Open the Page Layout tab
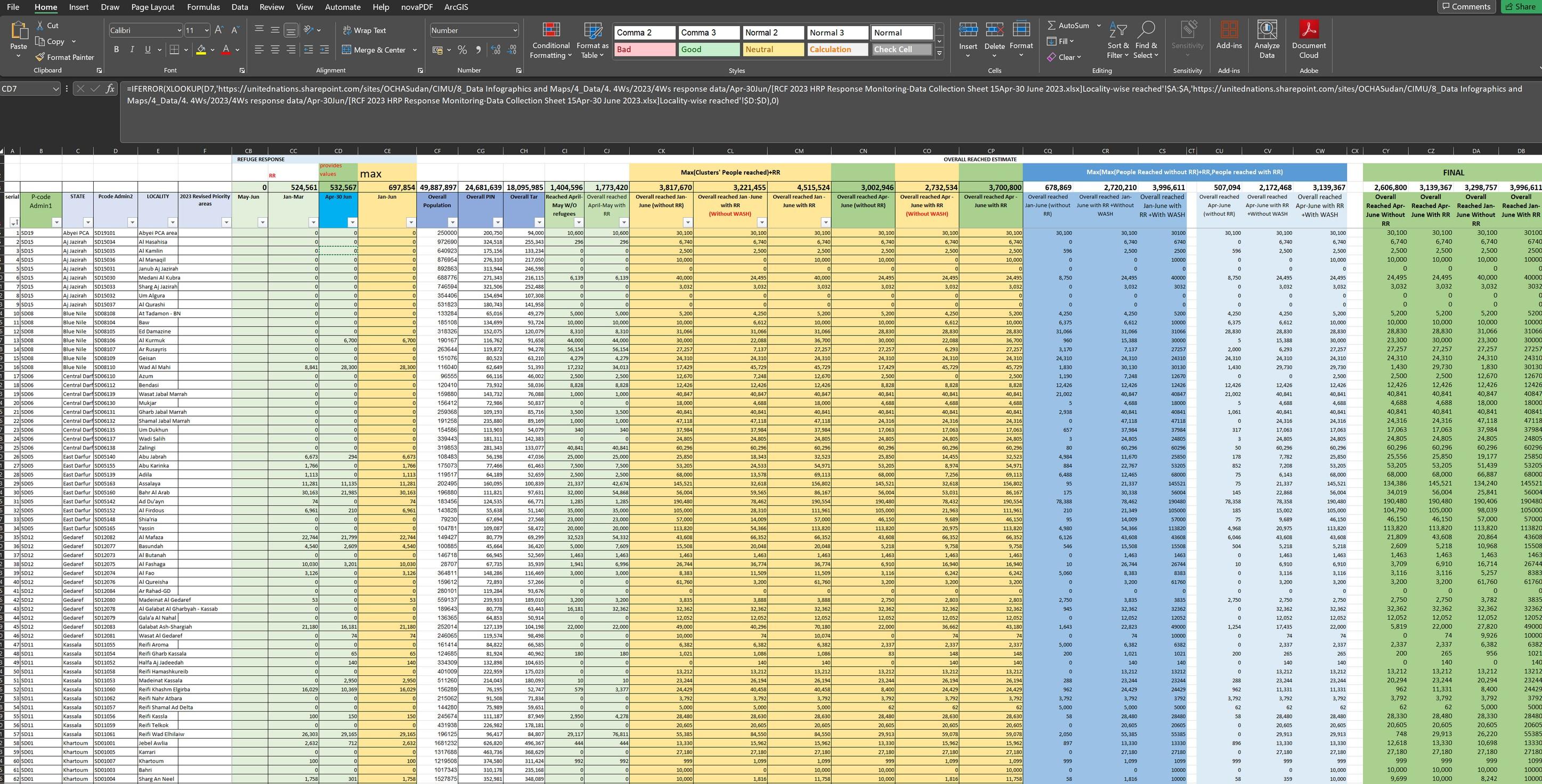Viewport: 1542px width, 784px height. 152,7
